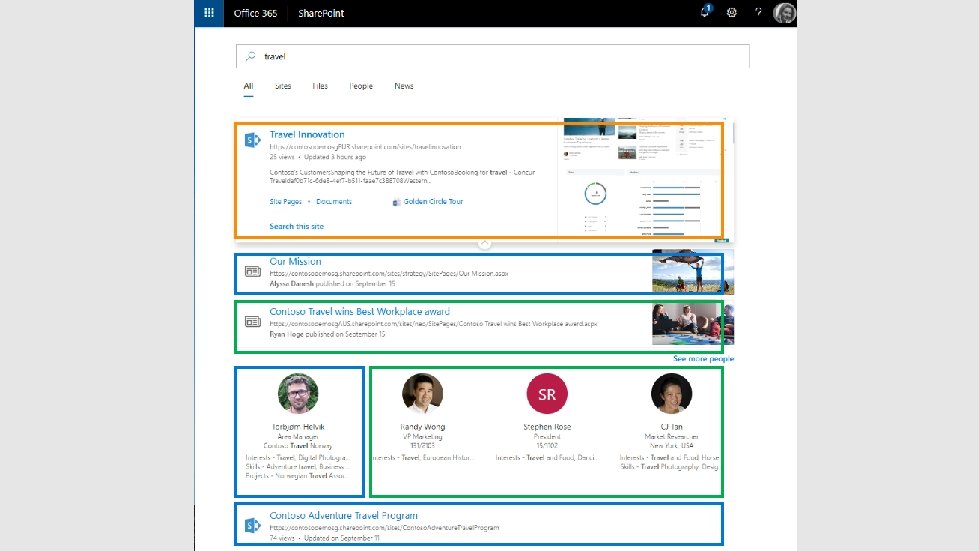The image size is (979, 551).
Task: Click inside the search box containing travel
Action: (x=493, y=56)
